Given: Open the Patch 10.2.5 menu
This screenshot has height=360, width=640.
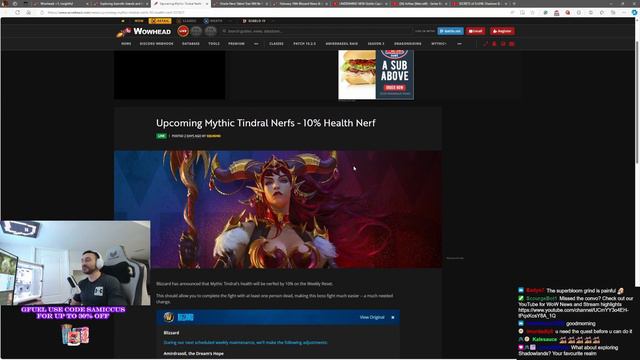Looking at the screenshot, I should coord(304,44).
